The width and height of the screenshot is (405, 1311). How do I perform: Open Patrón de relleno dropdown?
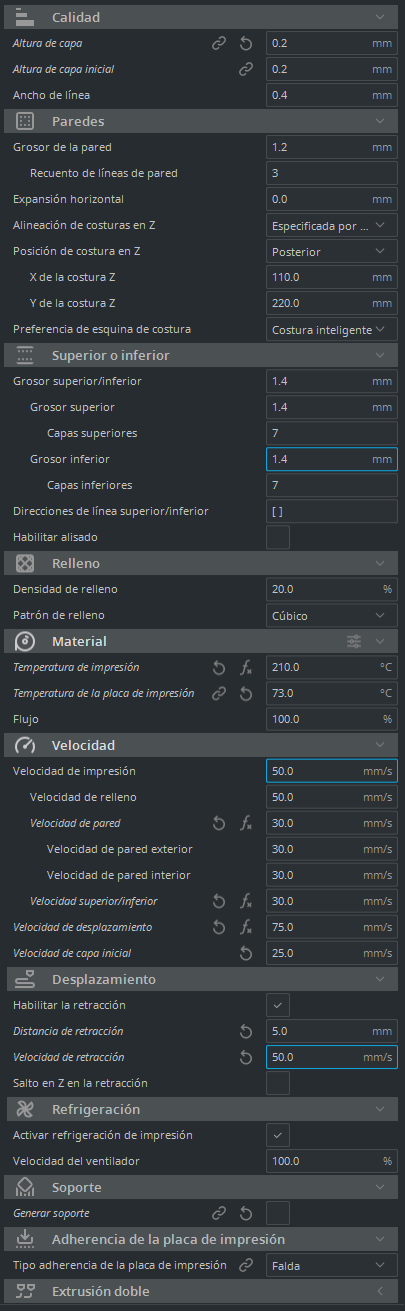pyautogui.click(x=332, y=615)
